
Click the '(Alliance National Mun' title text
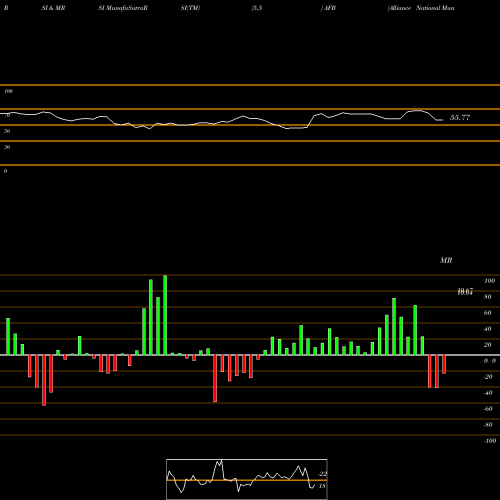coord(421,8)
